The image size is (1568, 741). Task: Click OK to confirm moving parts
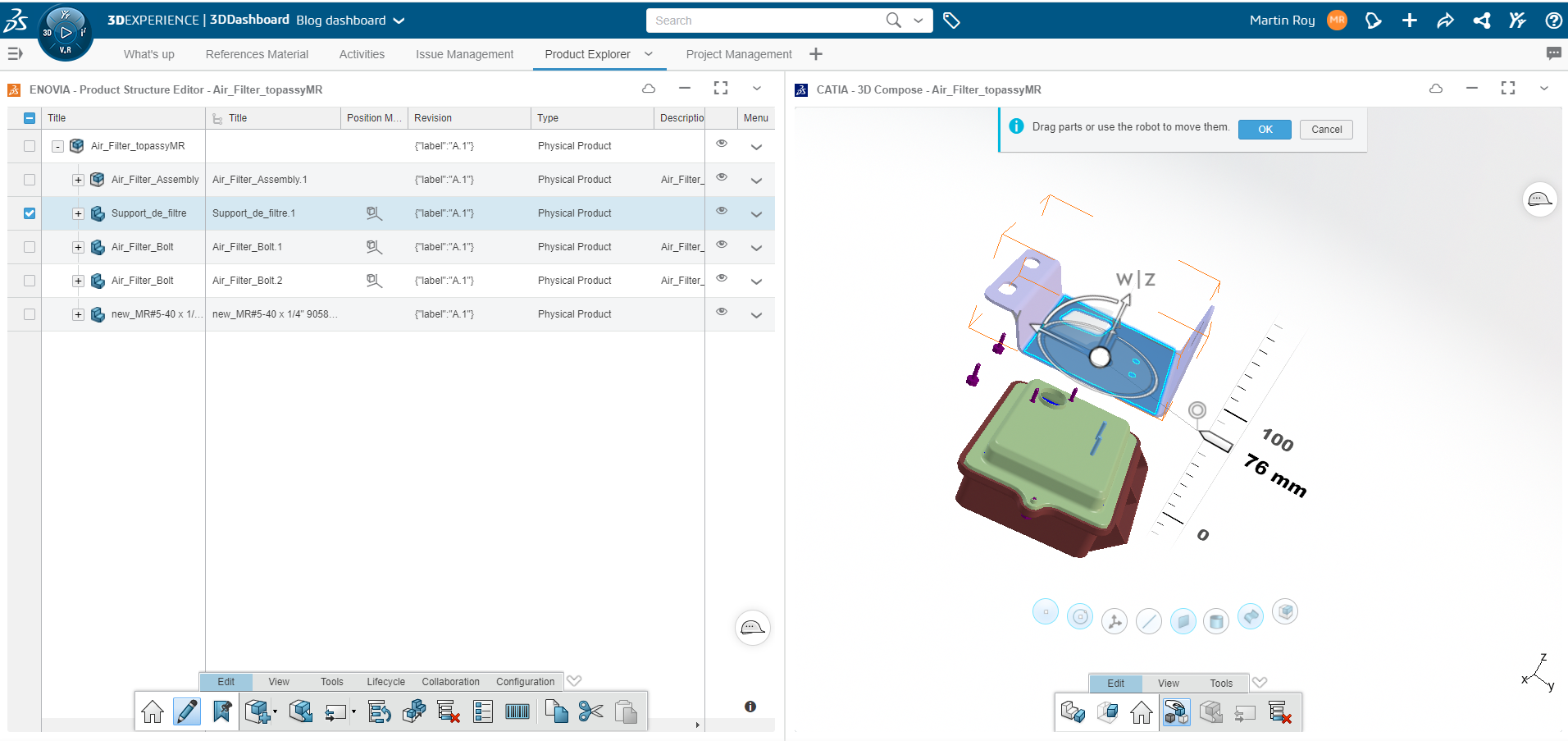click(1265, 130)
